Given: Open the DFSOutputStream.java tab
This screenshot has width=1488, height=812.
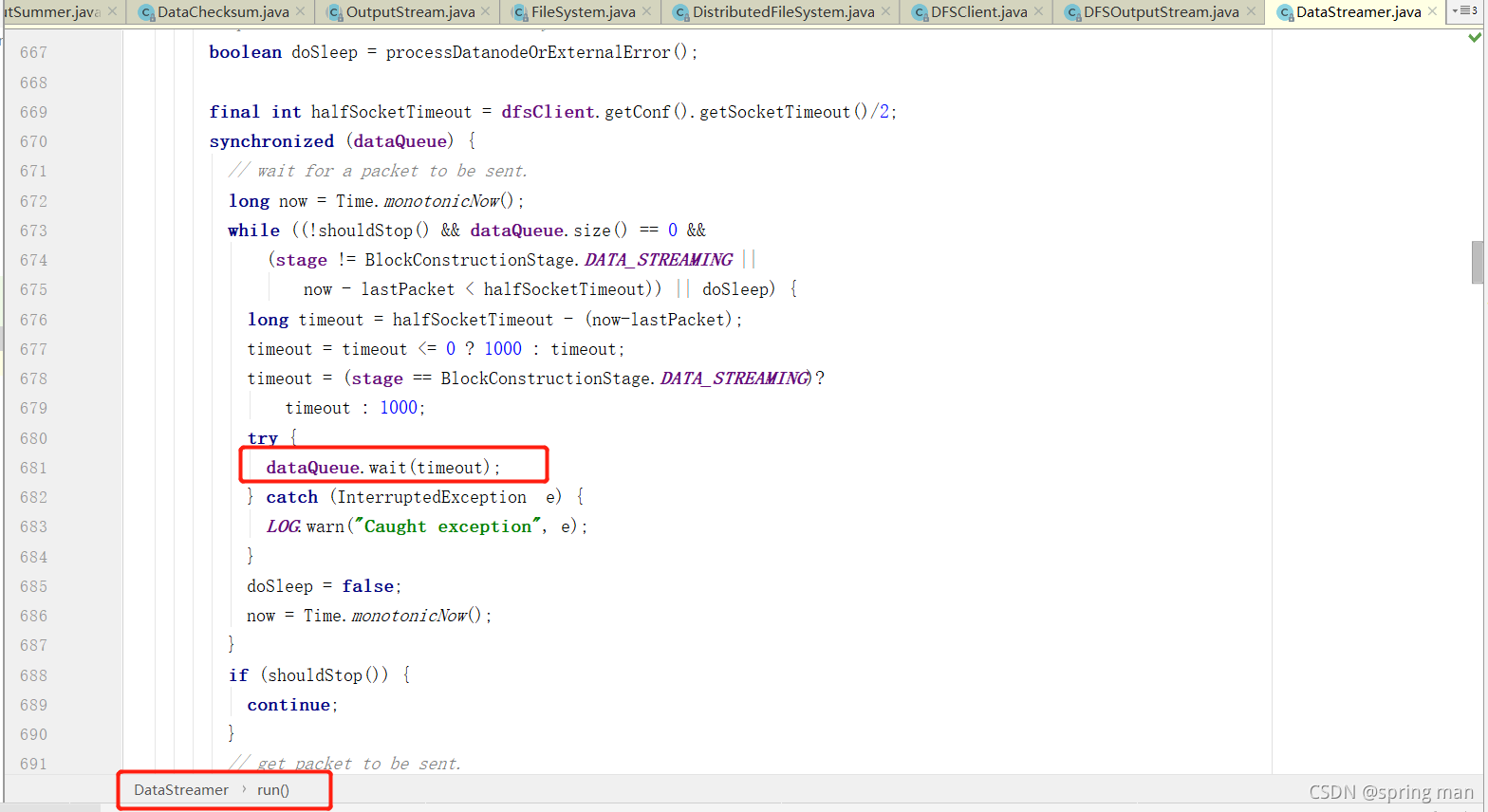Looking at the screenshot, I should [x=1161, y=12].
